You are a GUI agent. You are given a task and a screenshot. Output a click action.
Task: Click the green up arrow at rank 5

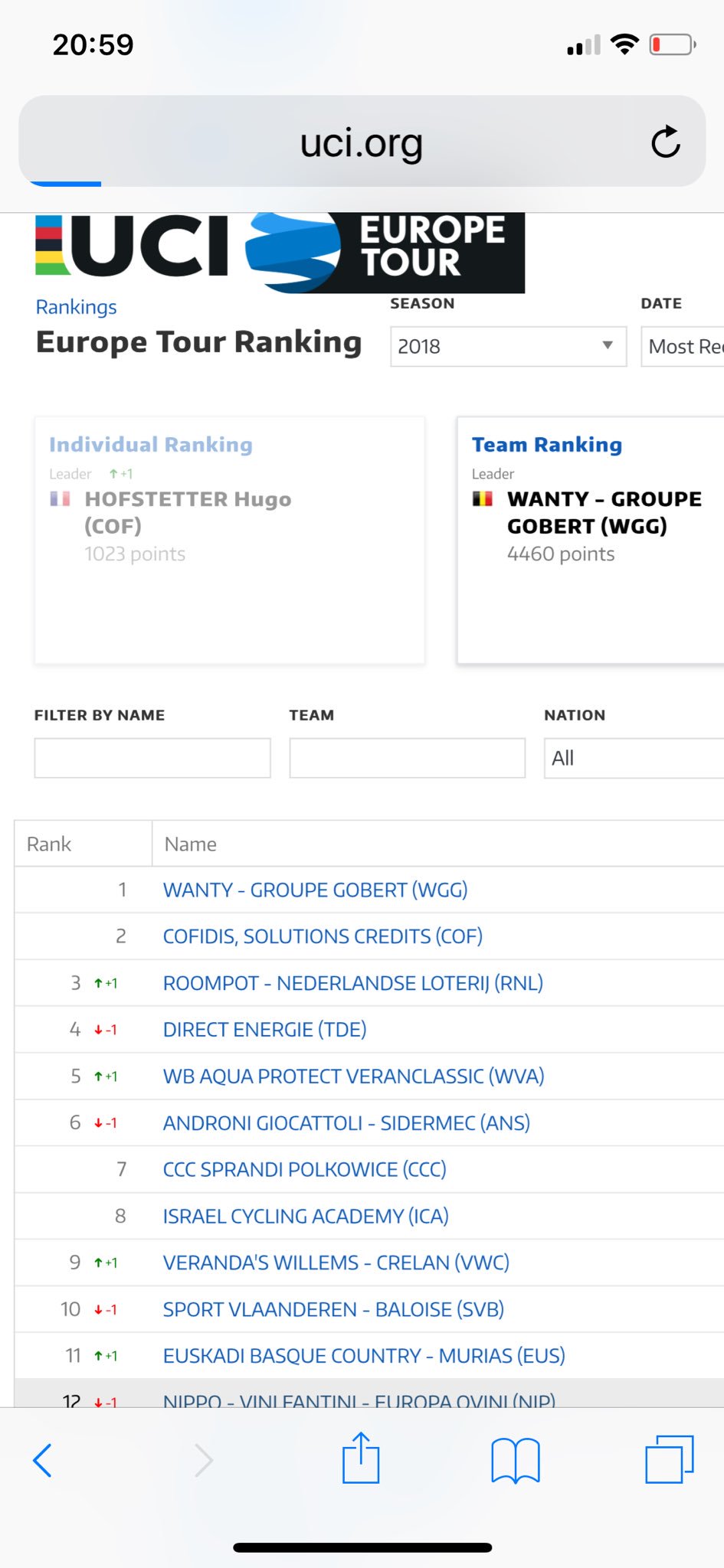click(x=98, y=1077)
